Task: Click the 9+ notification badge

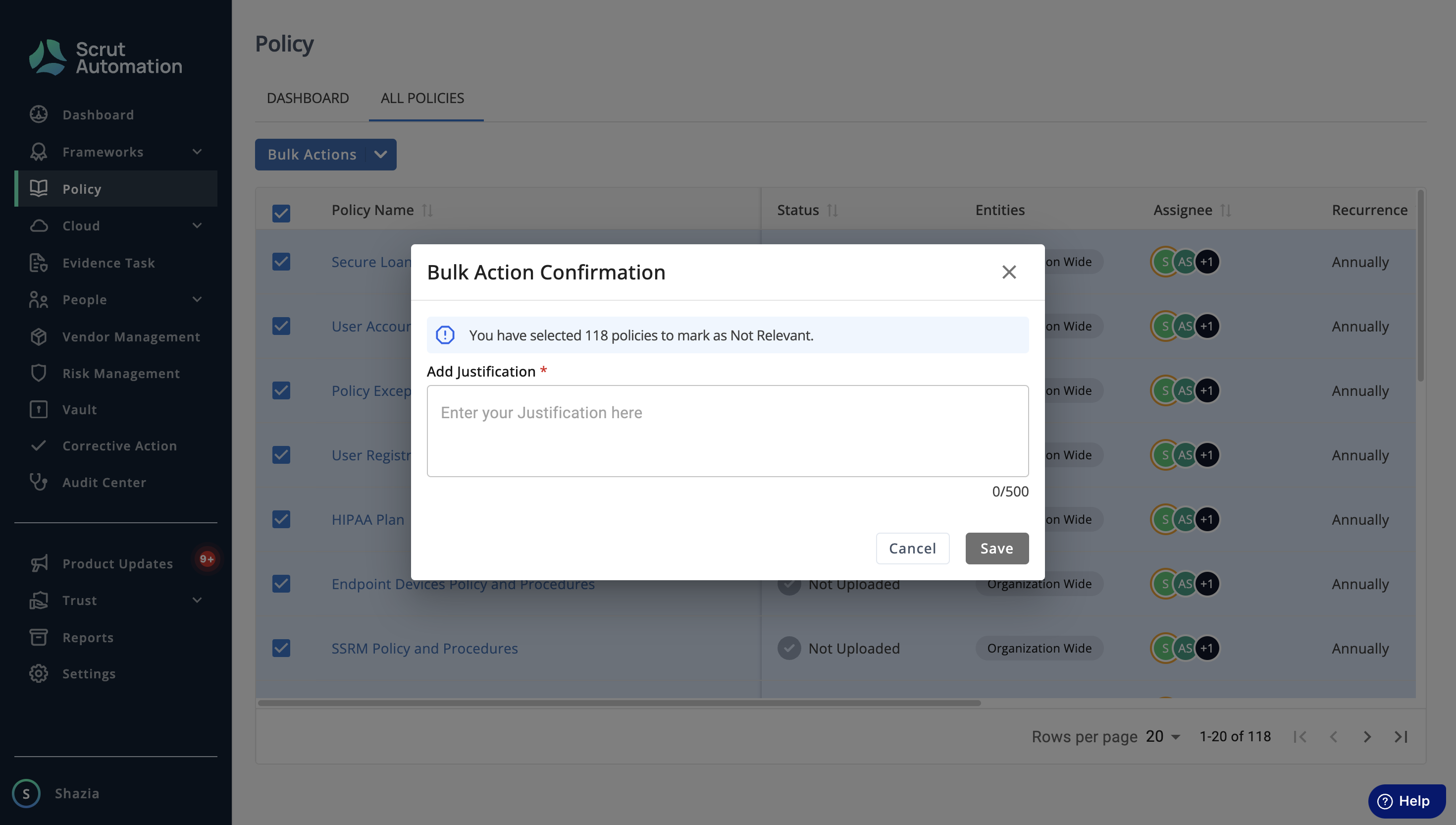Action: pos(207,559)
